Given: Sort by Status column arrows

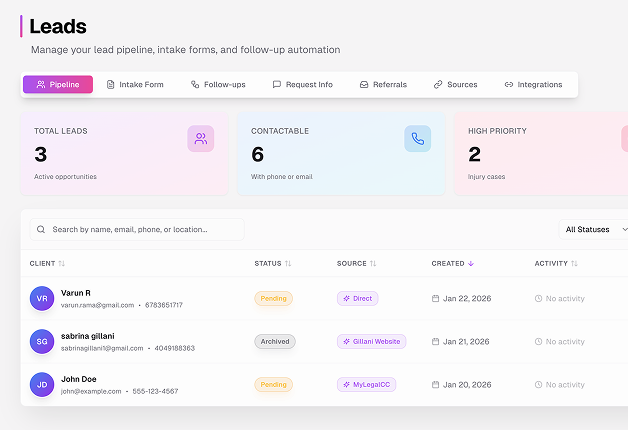Looking at the screenshot, I should (x=288, y=263).
